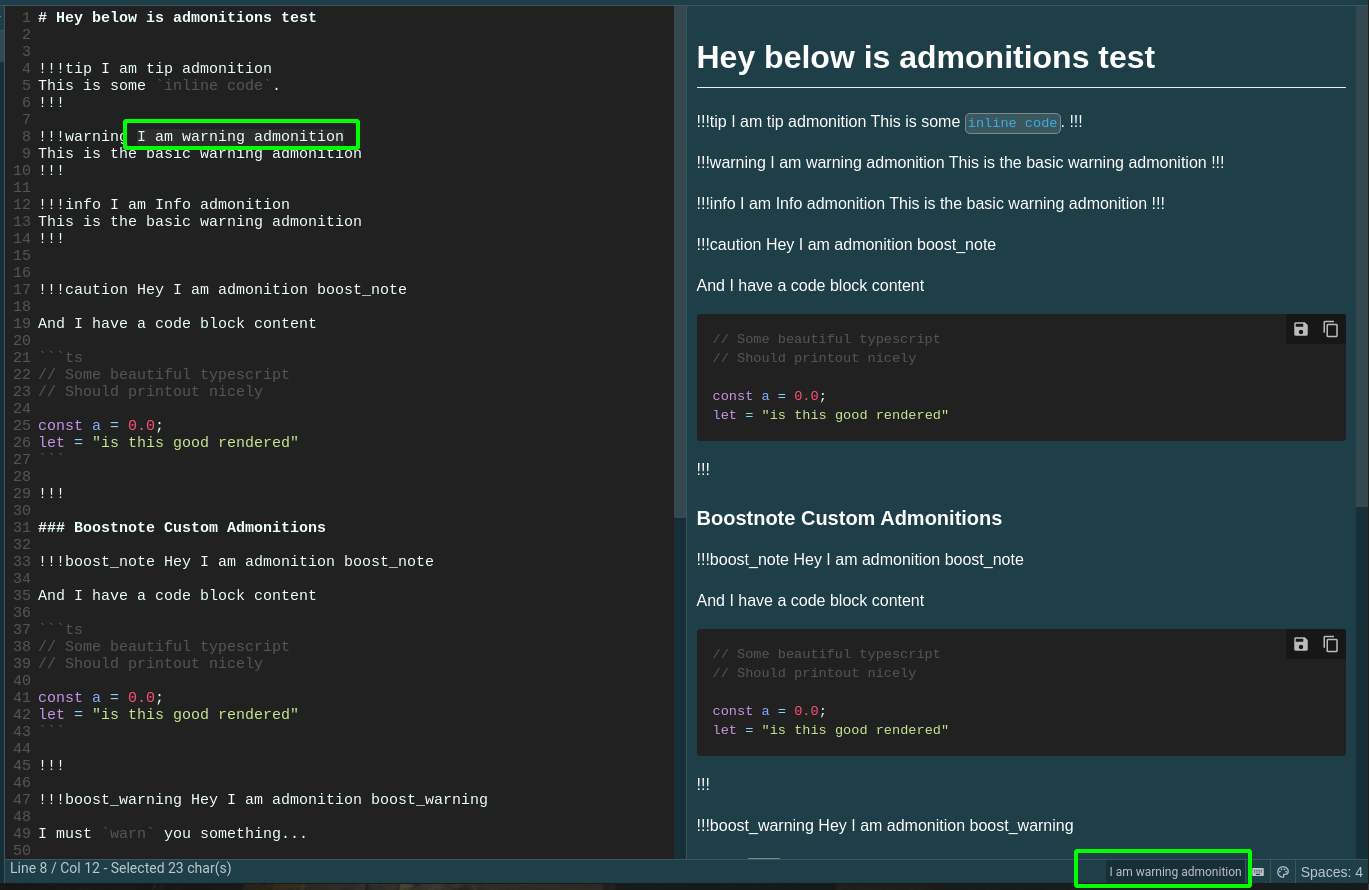Copy the second rendered code block under Boostnote Custom Admonitions
Image resolution: width=1369 pixels, height=890 pixels.
coord(1330,644)
